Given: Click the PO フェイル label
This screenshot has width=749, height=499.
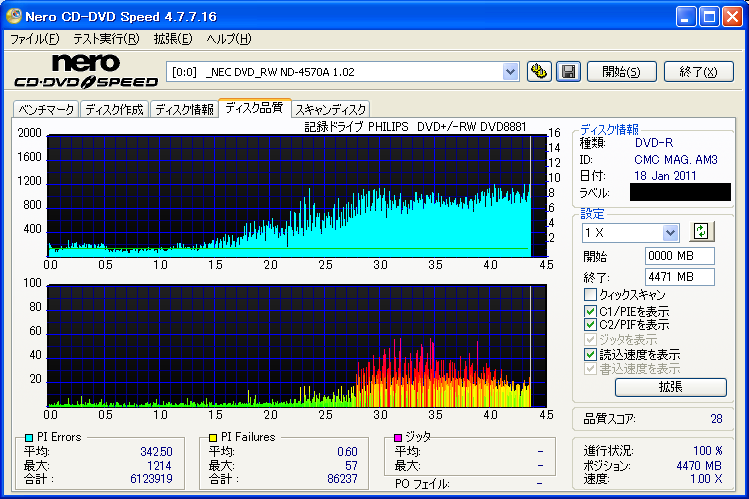Looking at the screenshot, I should (x=422, y=484).
